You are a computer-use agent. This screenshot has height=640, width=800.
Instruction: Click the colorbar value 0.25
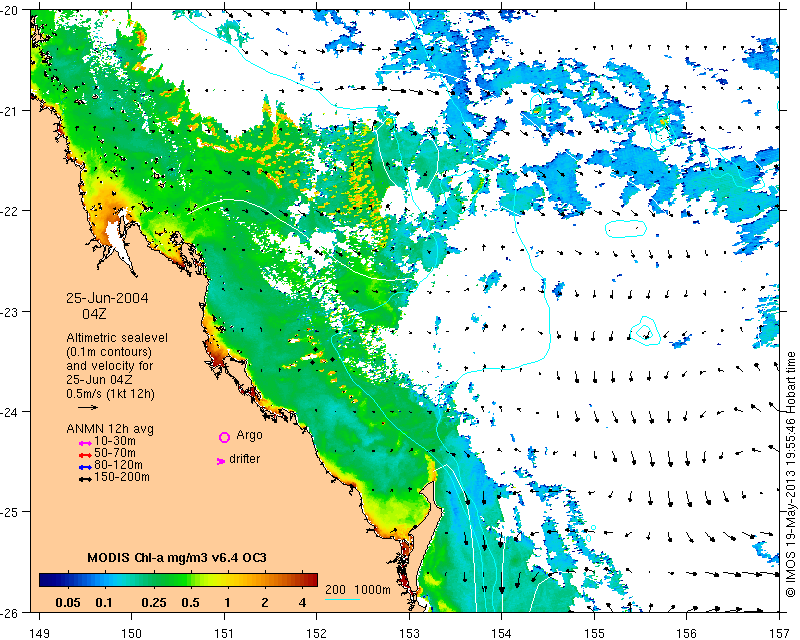(x=154, y=603)
